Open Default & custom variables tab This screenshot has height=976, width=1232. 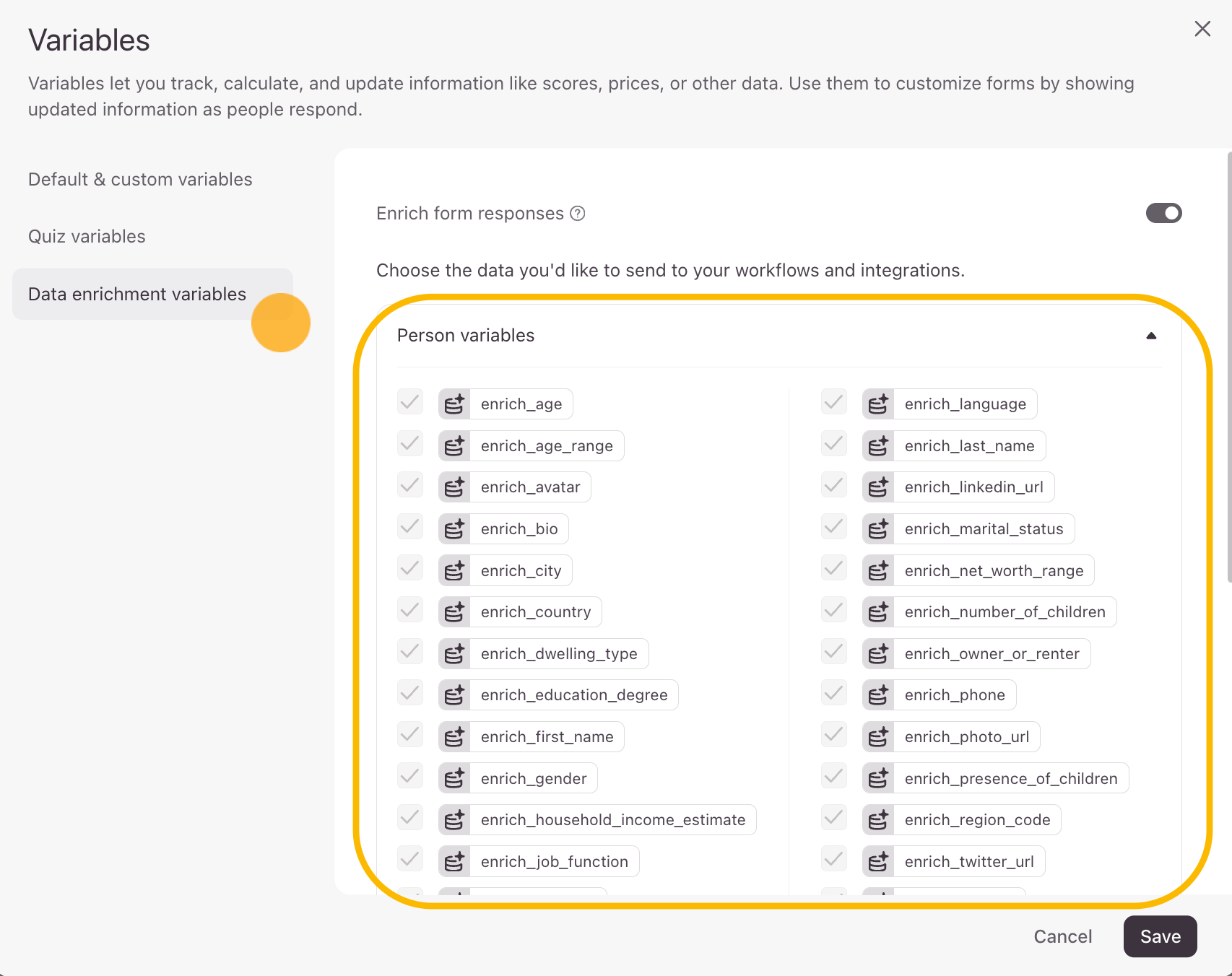pos(140,180)
